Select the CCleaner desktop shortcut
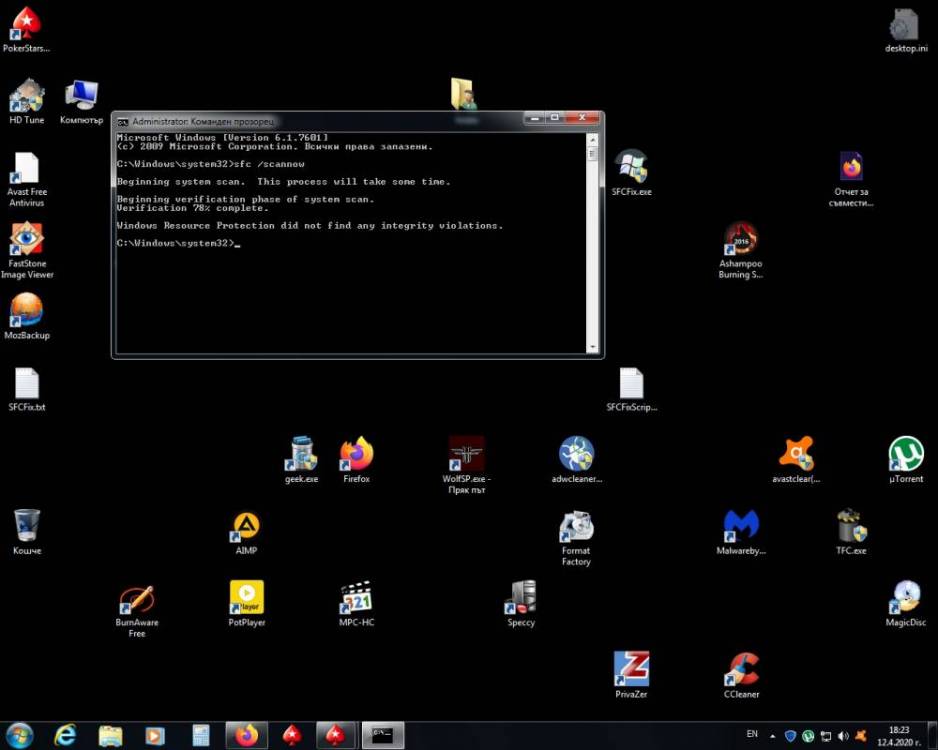This screenshot has height=750, width=938. [x=742, y=675]
